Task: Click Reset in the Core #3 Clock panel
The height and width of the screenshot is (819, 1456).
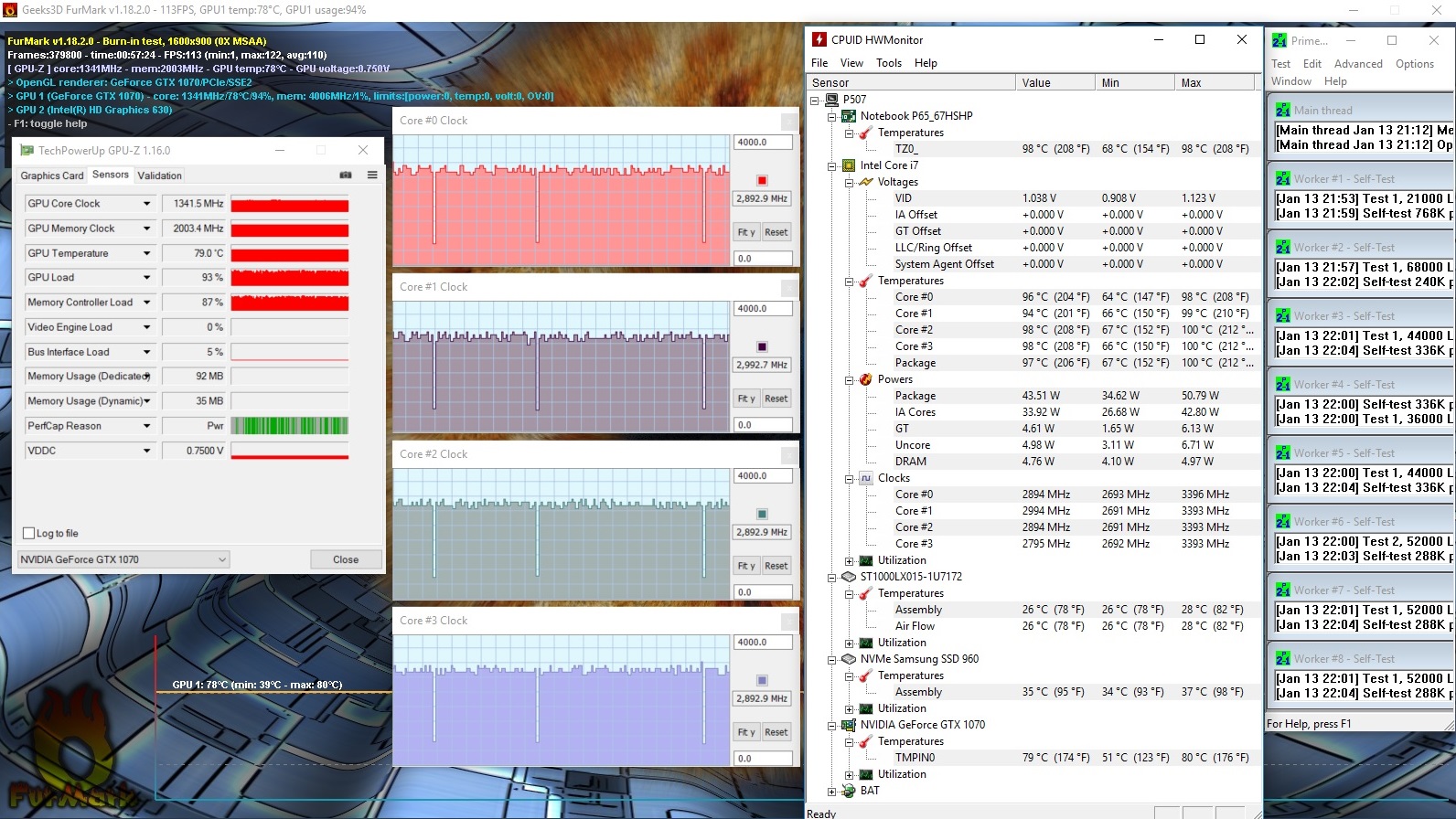Action: pos(776,732)
